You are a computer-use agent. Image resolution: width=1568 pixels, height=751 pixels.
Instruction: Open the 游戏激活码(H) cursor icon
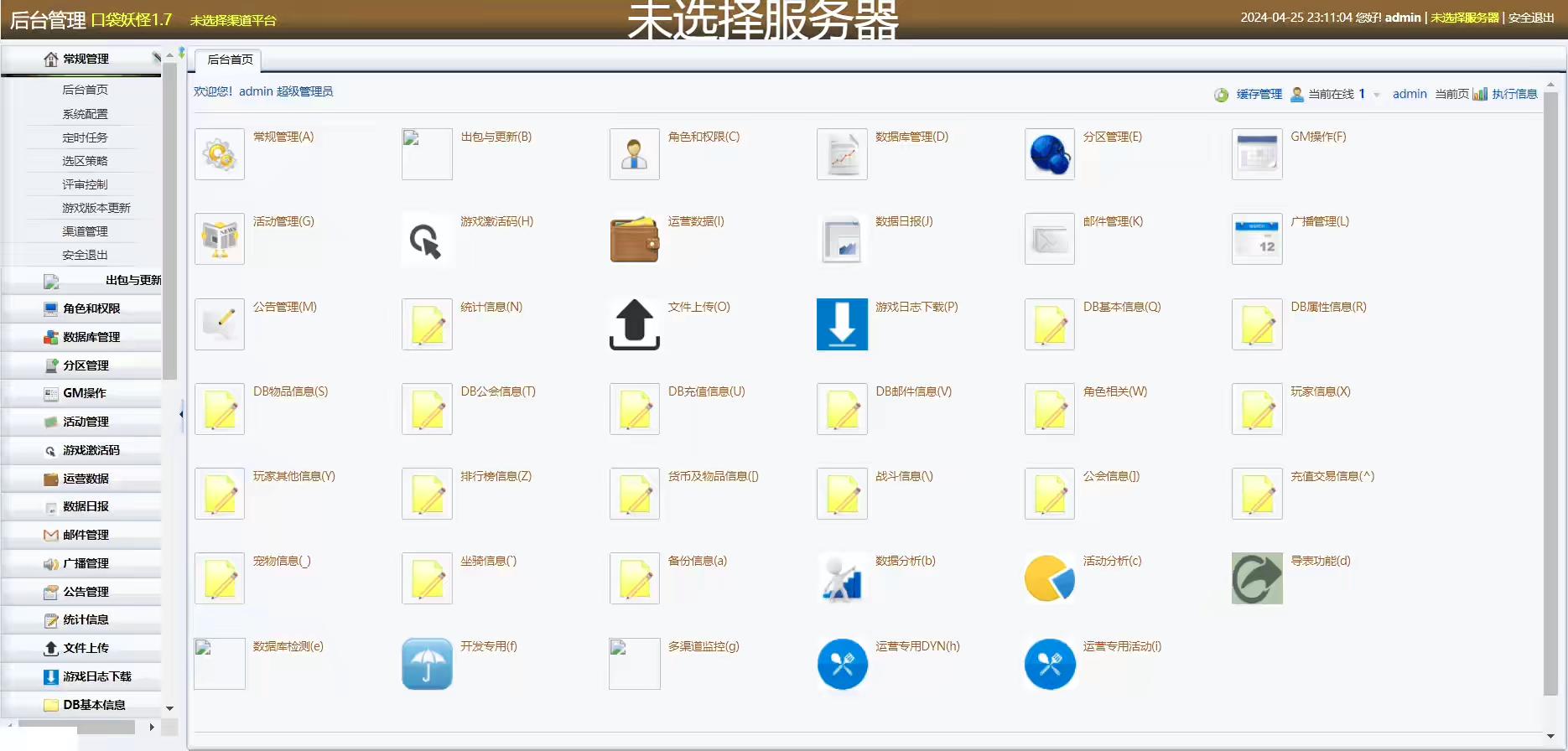pos(427,239)
